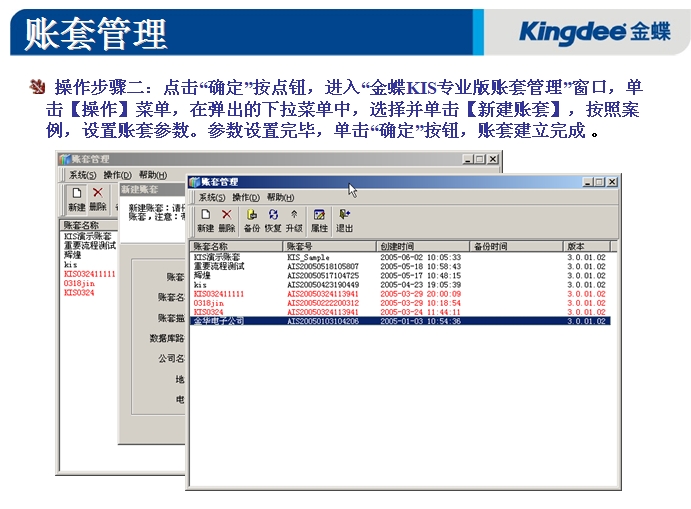Select the red KIS0324 row in the front window
The image size is (691, 509).
click(x=400, y=312)
